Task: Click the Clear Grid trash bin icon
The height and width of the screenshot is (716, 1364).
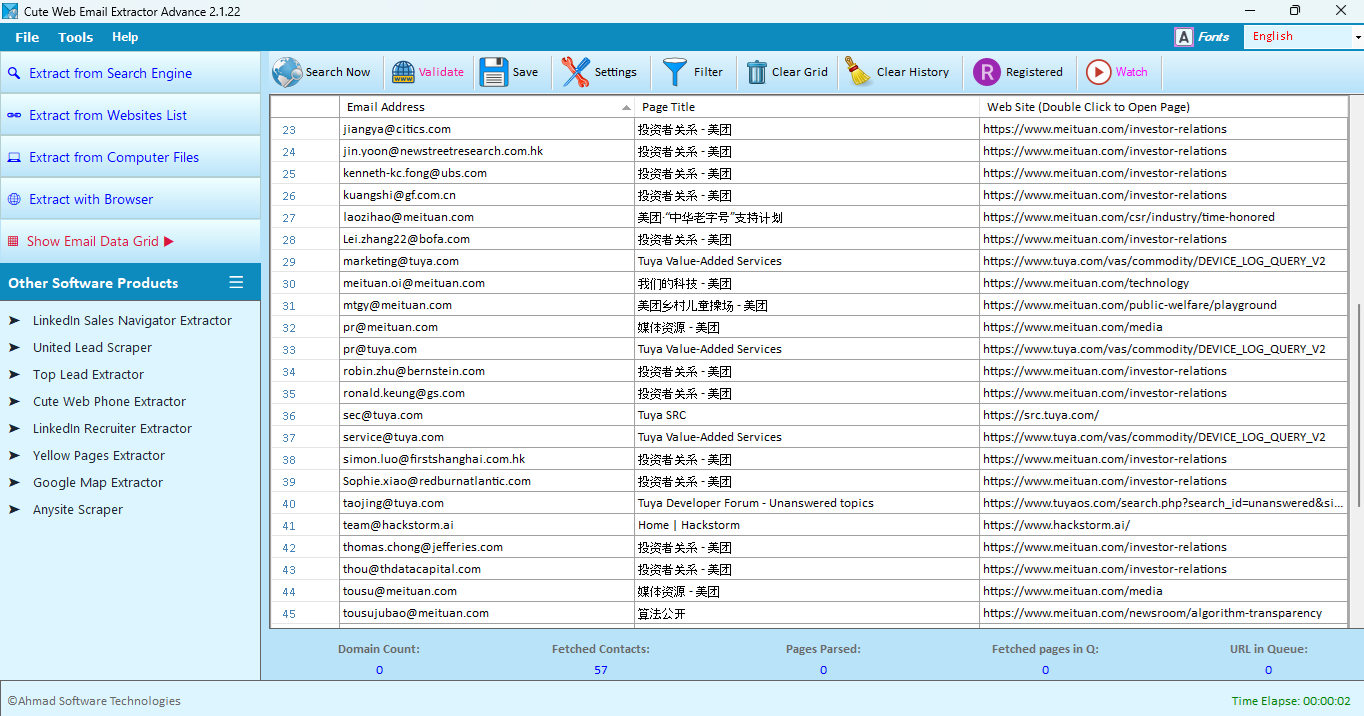Action: pyautogui.click(x=757, y=72)
